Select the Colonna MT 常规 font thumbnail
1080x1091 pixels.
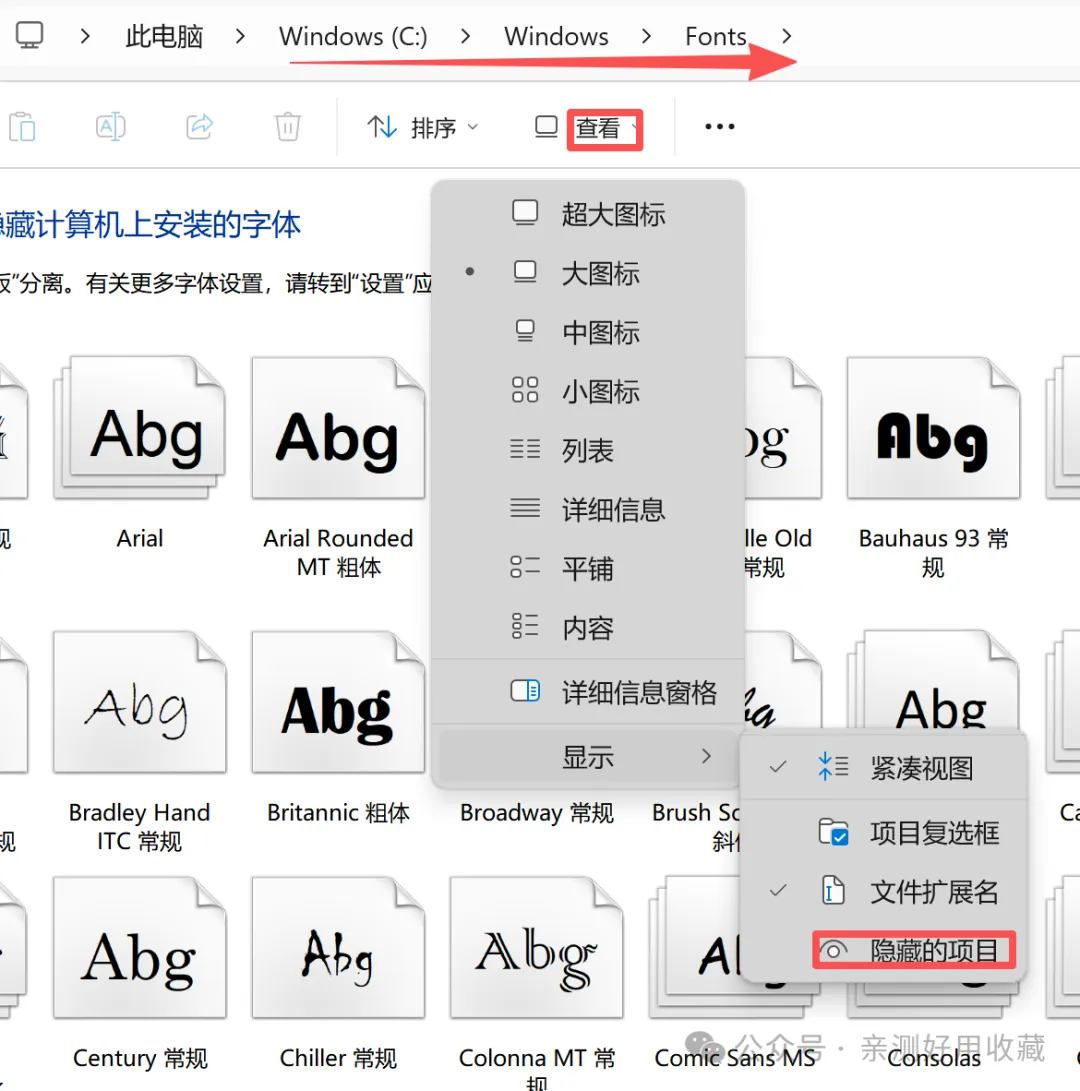click(x=537, y=948)
